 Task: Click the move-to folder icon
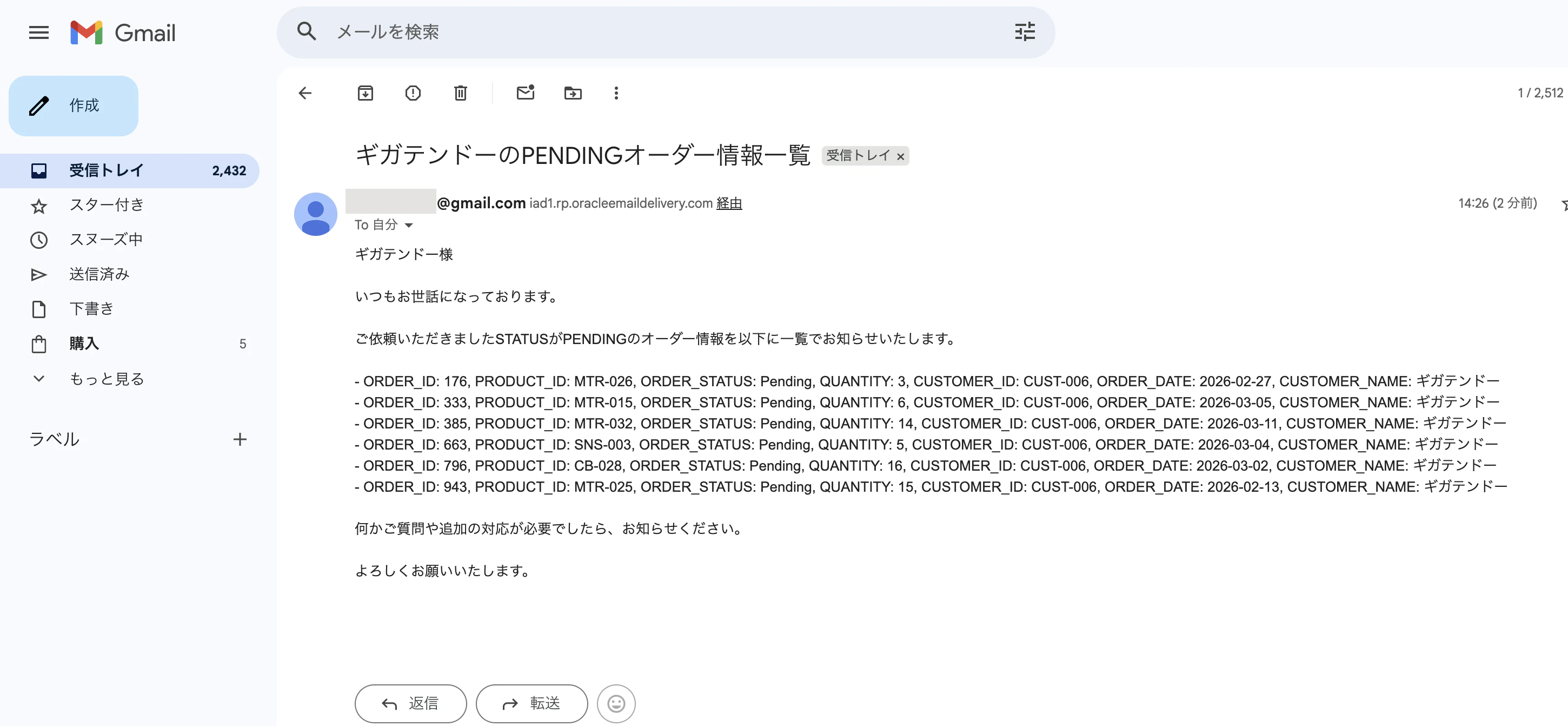[x=572, y=93]
